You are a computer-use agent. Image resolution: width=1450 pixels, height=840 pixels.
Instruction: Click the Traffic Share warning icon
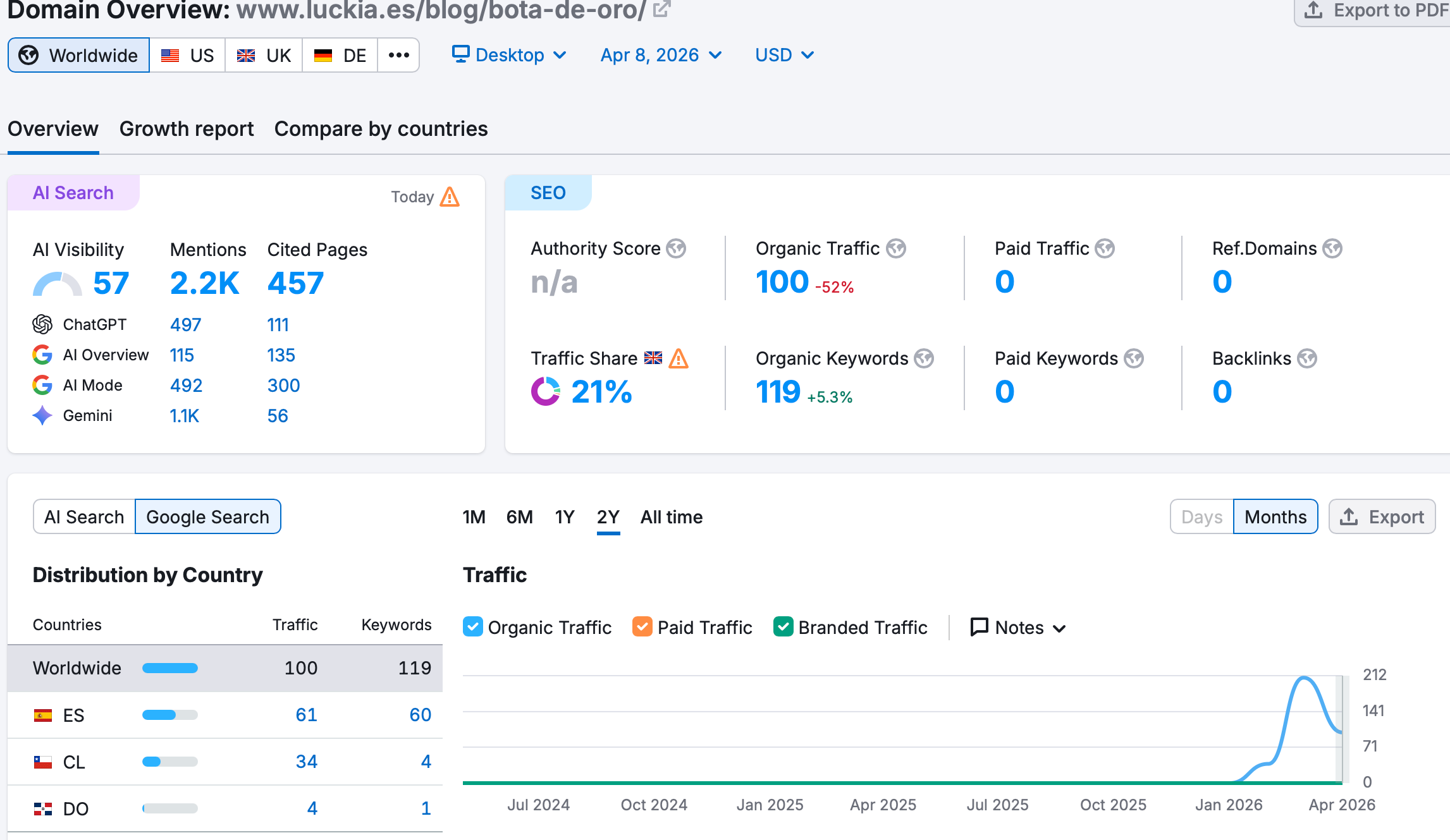[x=679, y=359]
